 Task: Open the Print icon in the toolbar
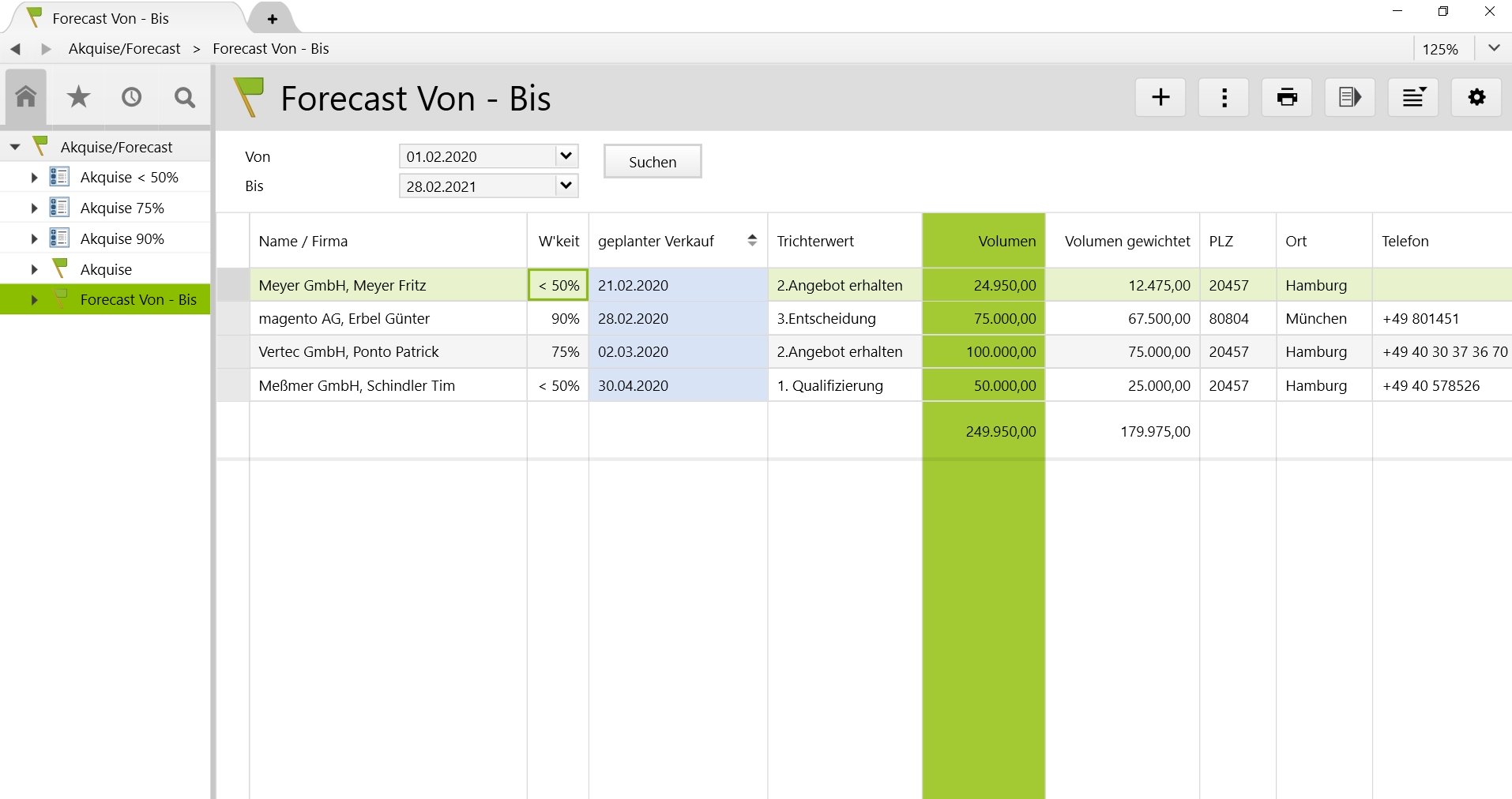[1286, 97]
